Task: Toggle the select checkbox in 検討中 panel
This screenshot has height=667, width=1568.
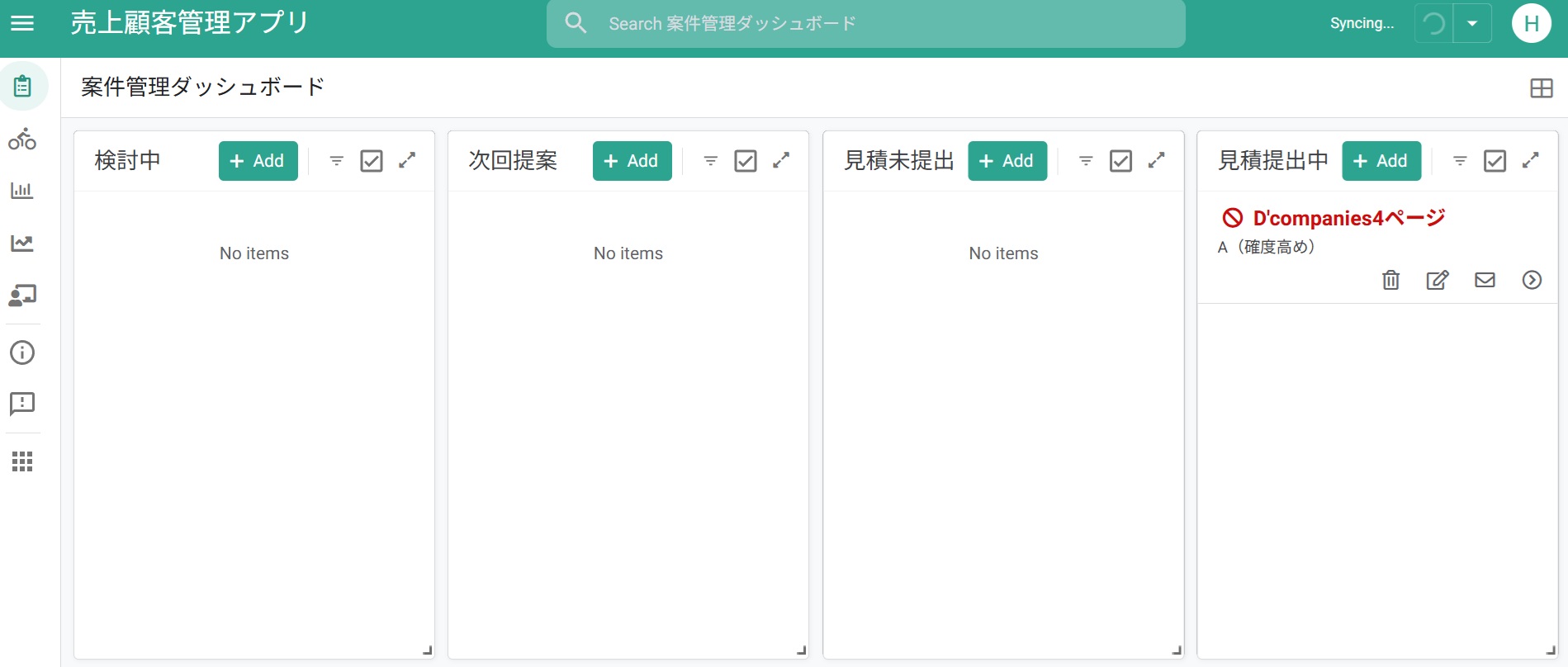Action: point(372,161)
